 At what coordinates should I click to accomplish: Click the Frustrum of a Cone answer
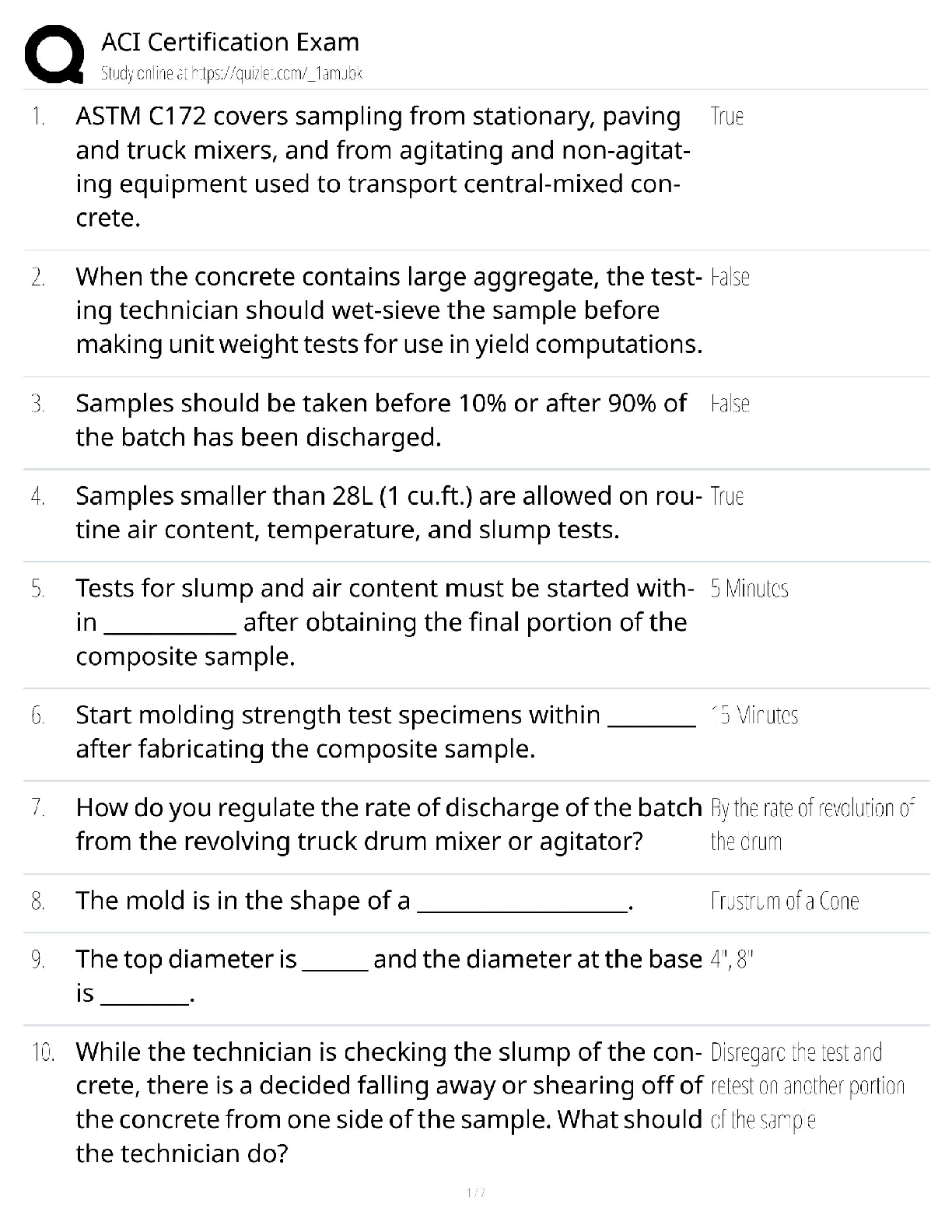coord(785,901)
